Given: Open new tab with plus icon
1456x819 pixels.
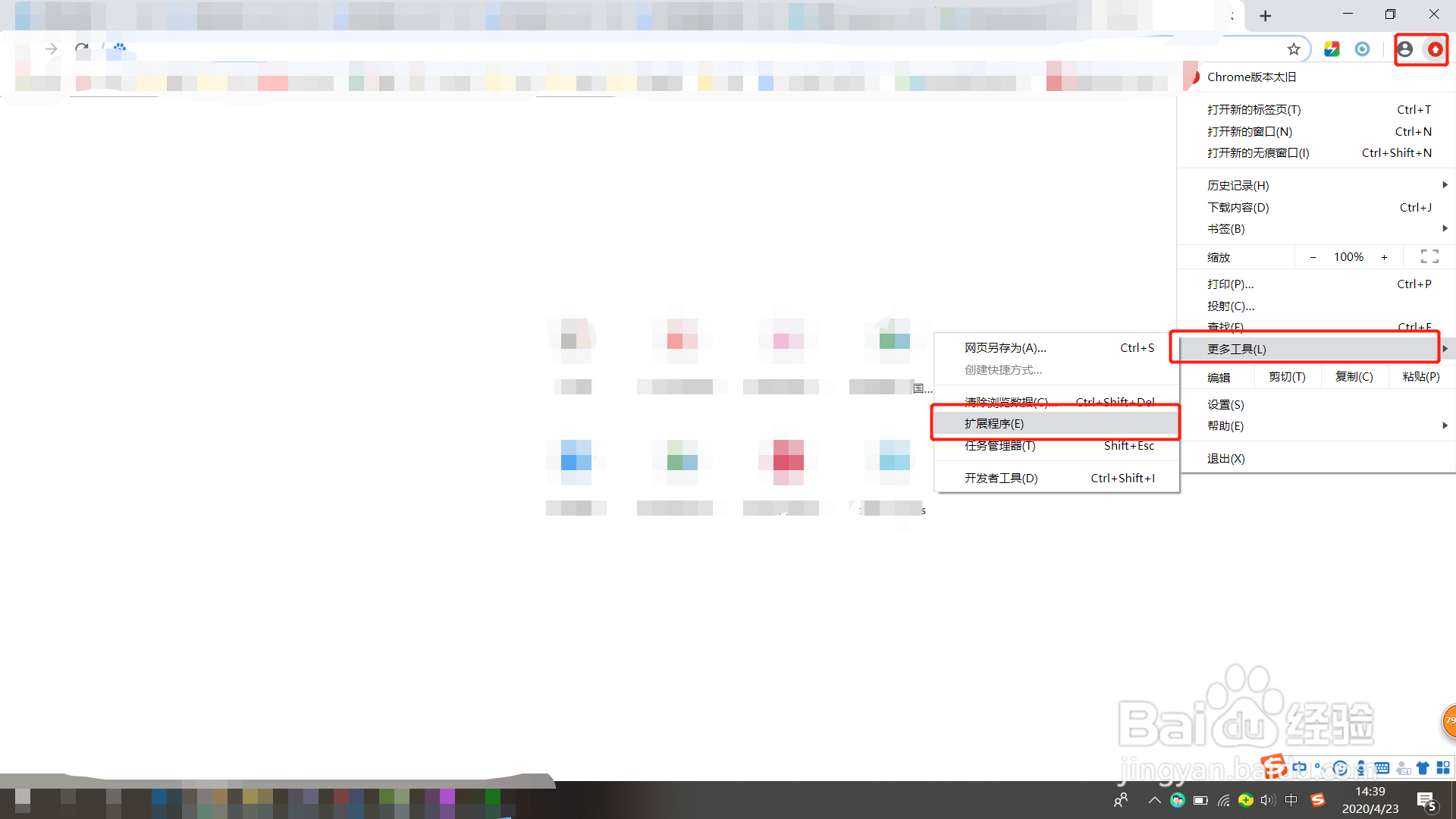Looking at the screenshot, I should [1265, 16].
